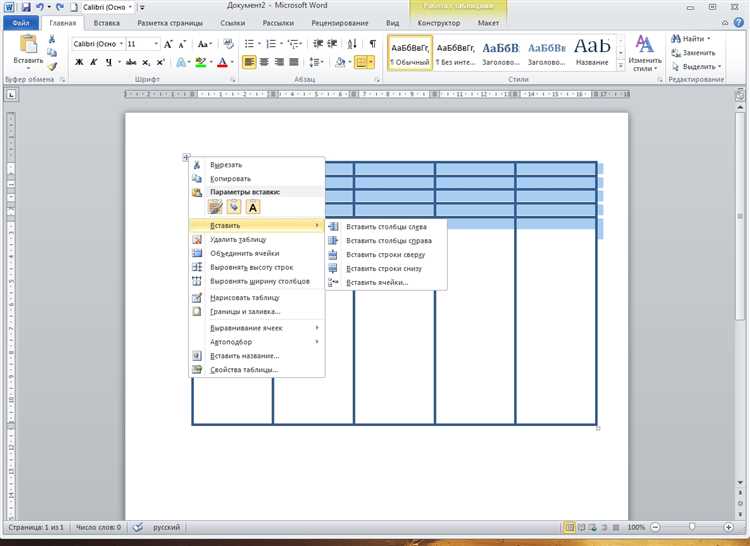Click the Найти (Find) button

click(x=691, y=38)
